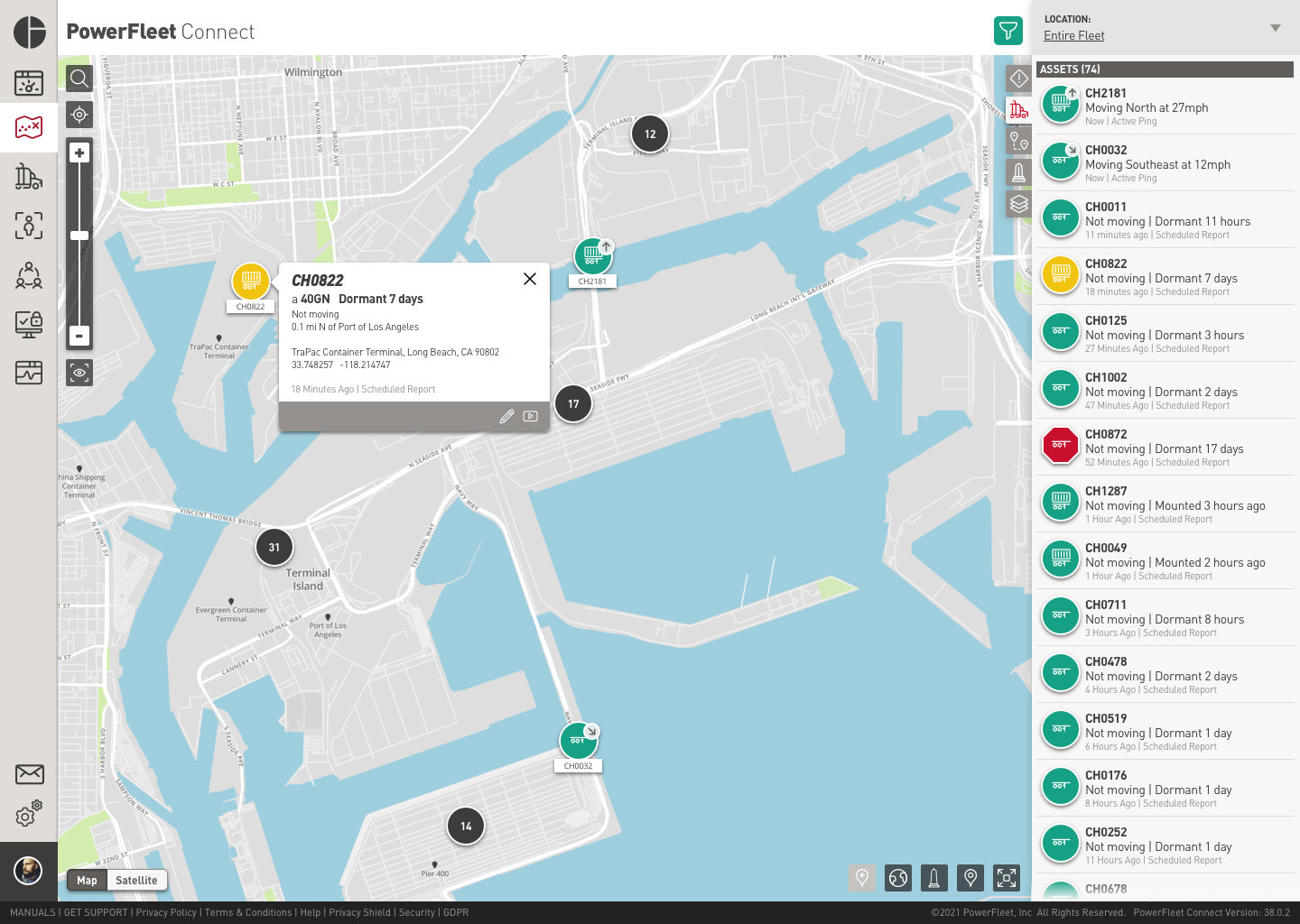The image size is (1300, 924).
Task: Expand map to fullscreen
Action: click(1007, 877)
